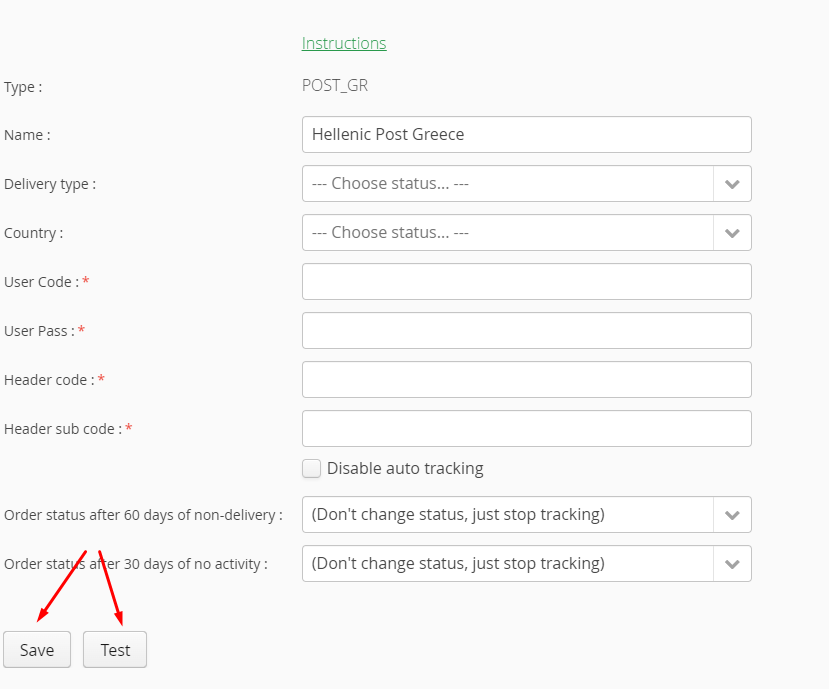Open the Country dropdown
Screen dimensions: 829x689
coord(527,233)
